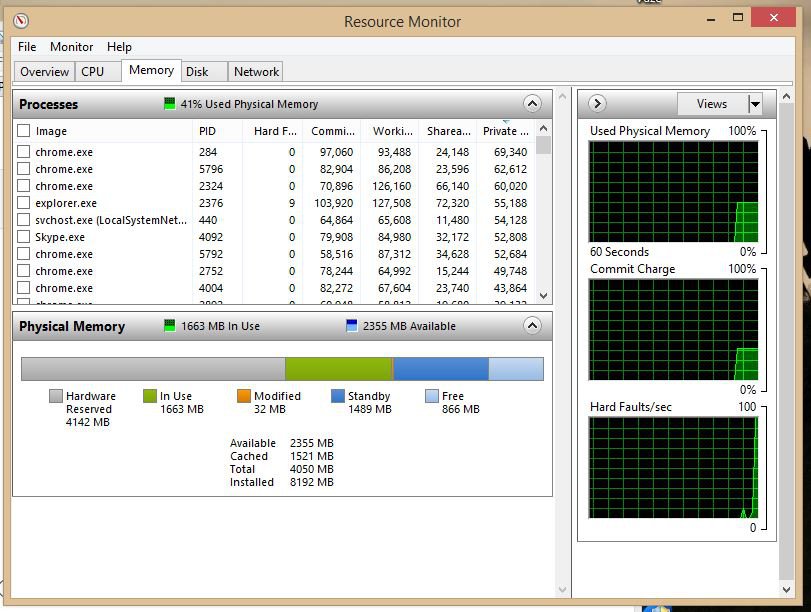
Task: Collapse the graphs pane with arrow button
Action: (597, 104)
